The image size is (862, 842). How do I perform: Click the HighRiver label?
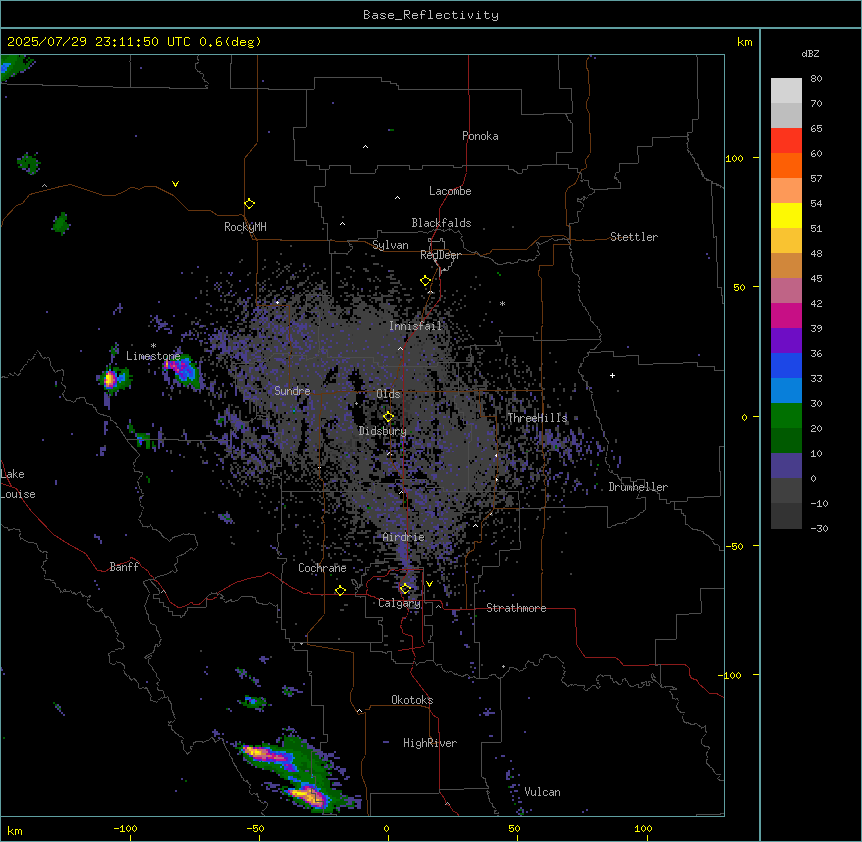[x=430, y=743]
